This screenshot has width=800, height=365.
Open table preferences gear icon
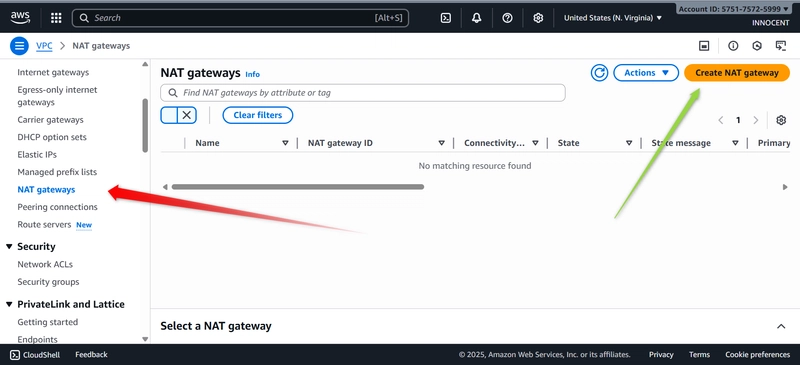(781, 120)
